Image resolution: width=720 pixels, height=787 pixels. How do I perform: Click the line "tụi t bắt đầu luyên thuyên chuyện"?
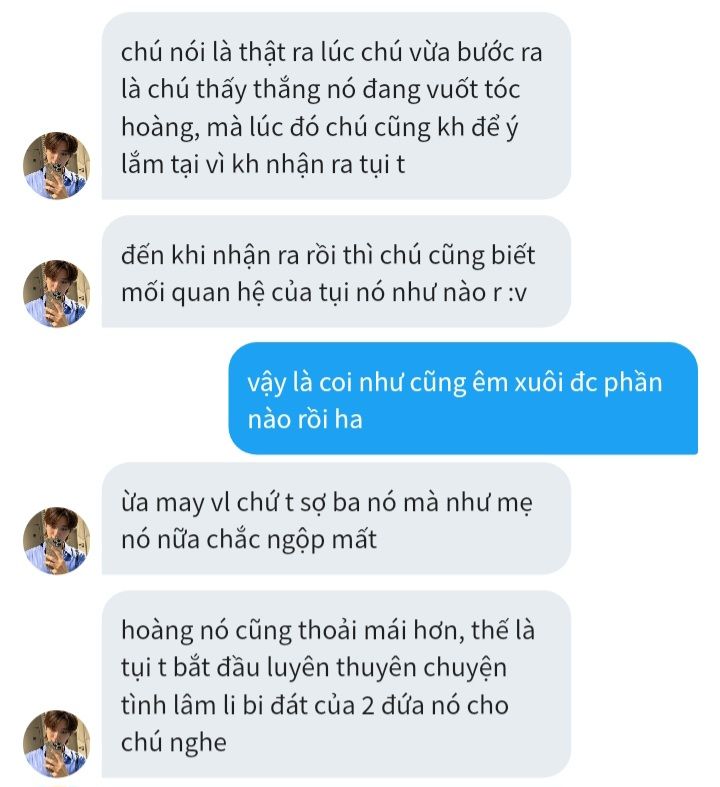point(314,668)
